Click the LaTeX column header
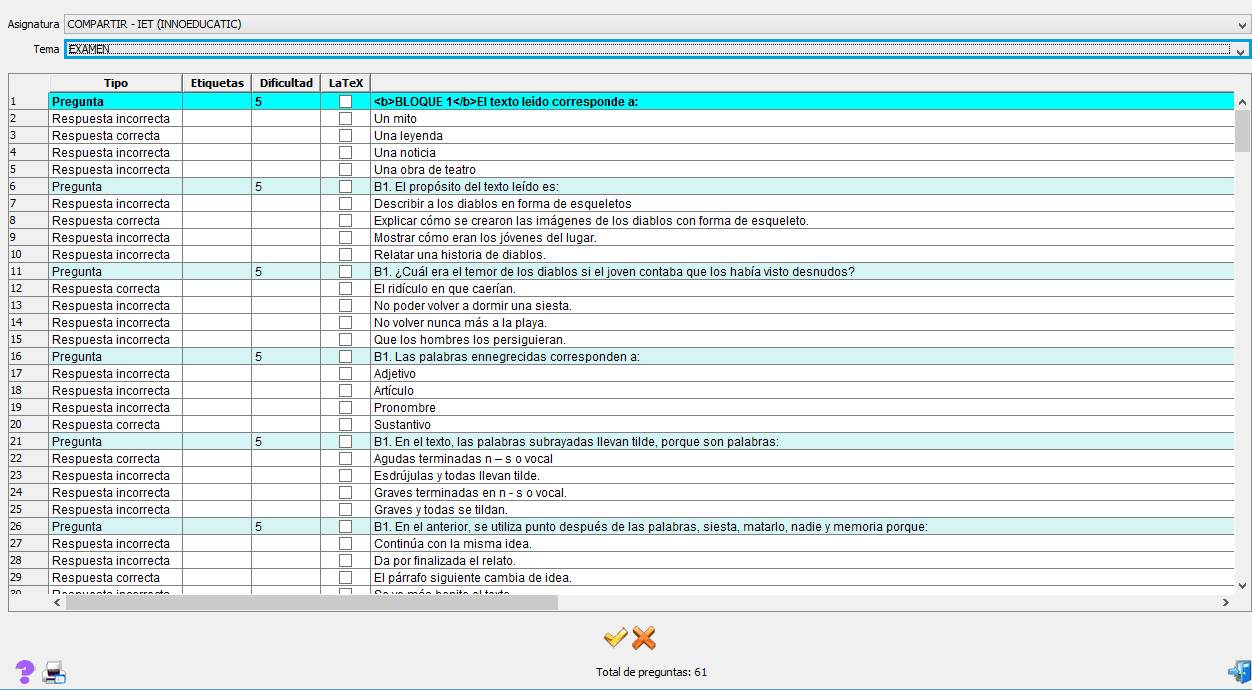The width and height of the screenshot is (1252, 690). coord(346,83)
